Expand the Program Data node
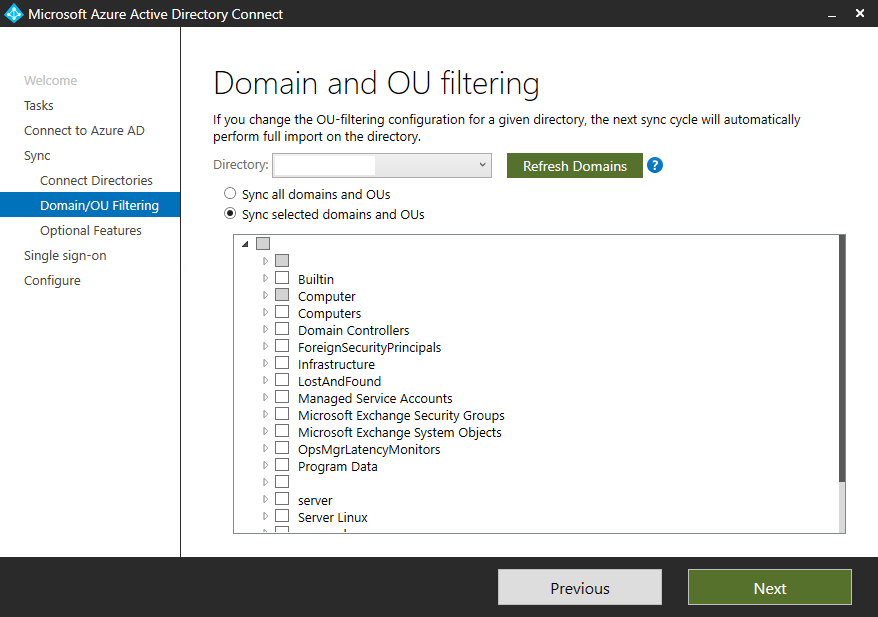Screen dimensions: 878x617 pyautogui.click(x=265, y=465)
